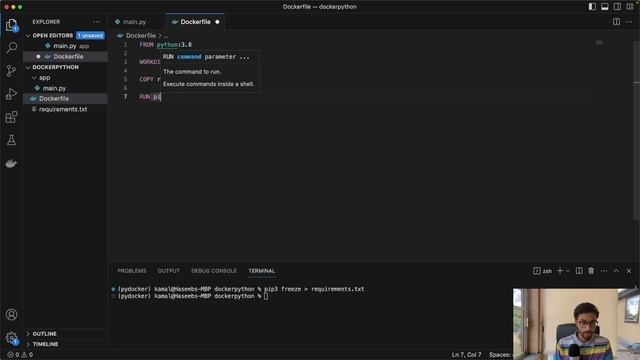Click breadcrumb ellipsis after Dockerfile
Image resolution: width=640 pixels, height=360 pixels.
point(166,36)
